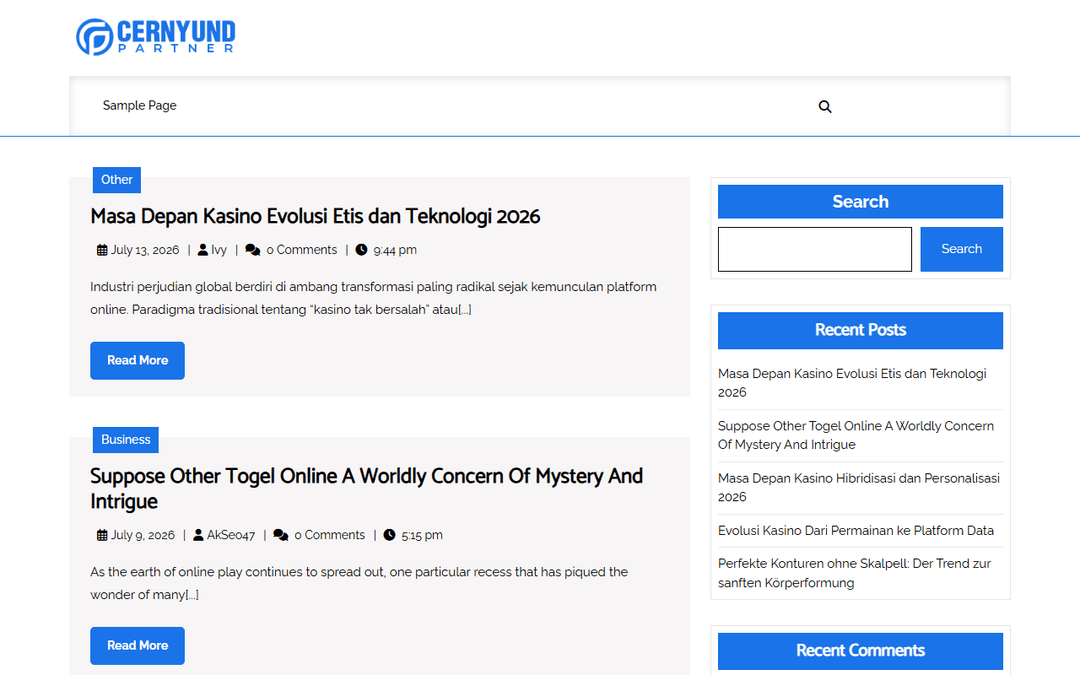Click the user icon next to AkSeo47
This screenshot has height=675, width=1080.
click(x=198, y=535)
